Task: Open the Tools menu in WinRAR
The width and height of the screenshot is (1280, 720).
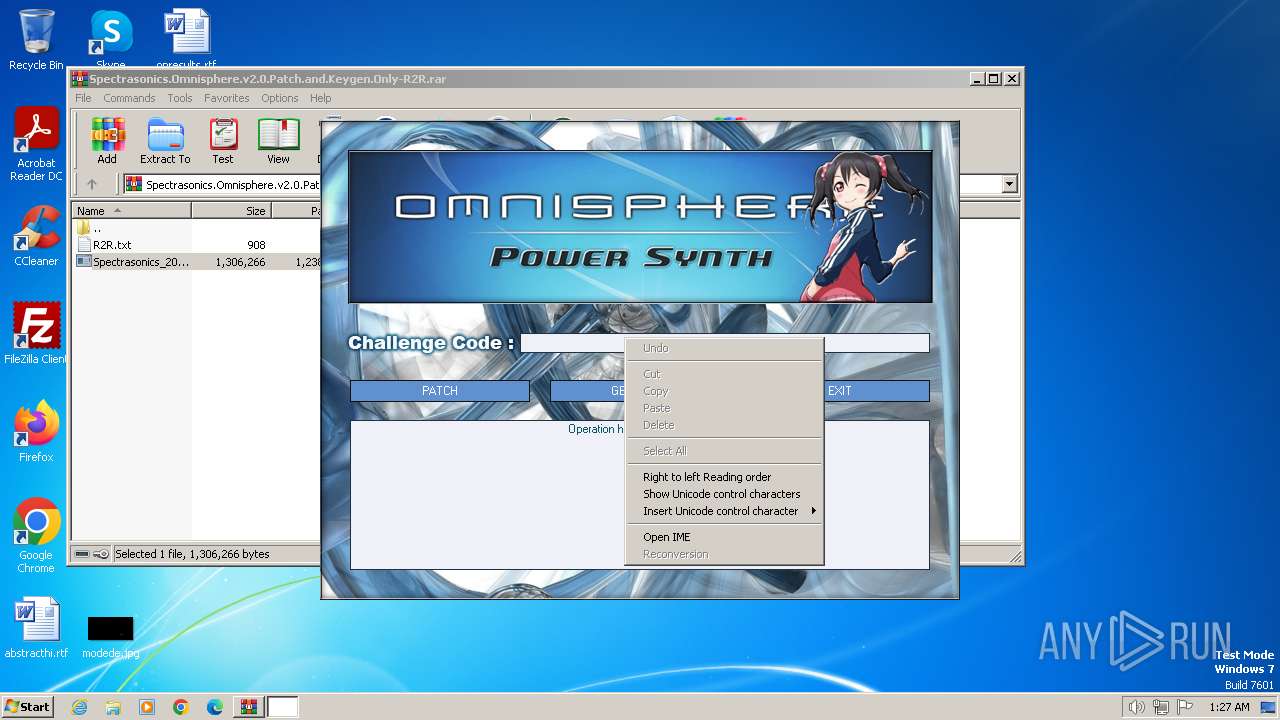Action: coord(180,98)
